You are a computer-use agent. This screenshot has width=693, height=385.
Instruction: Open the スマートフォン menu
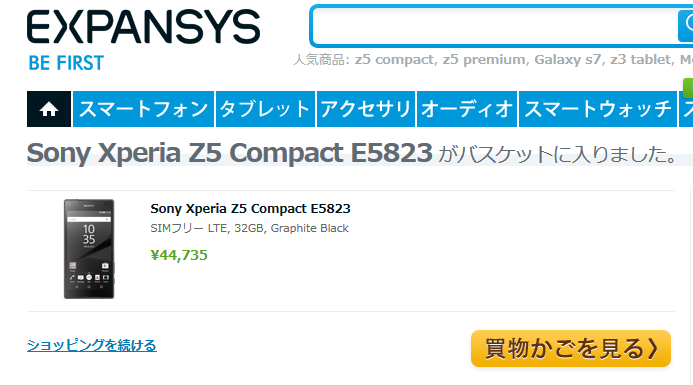[x=143, y=109]
